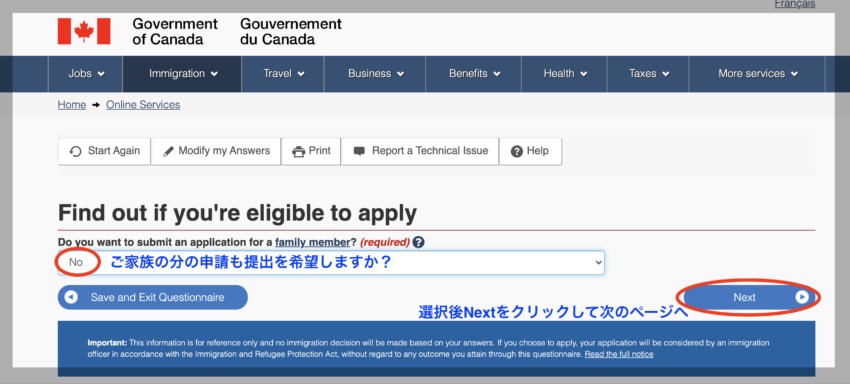
Task: Expand the More services menu
Action: click(x=757, y=74)
